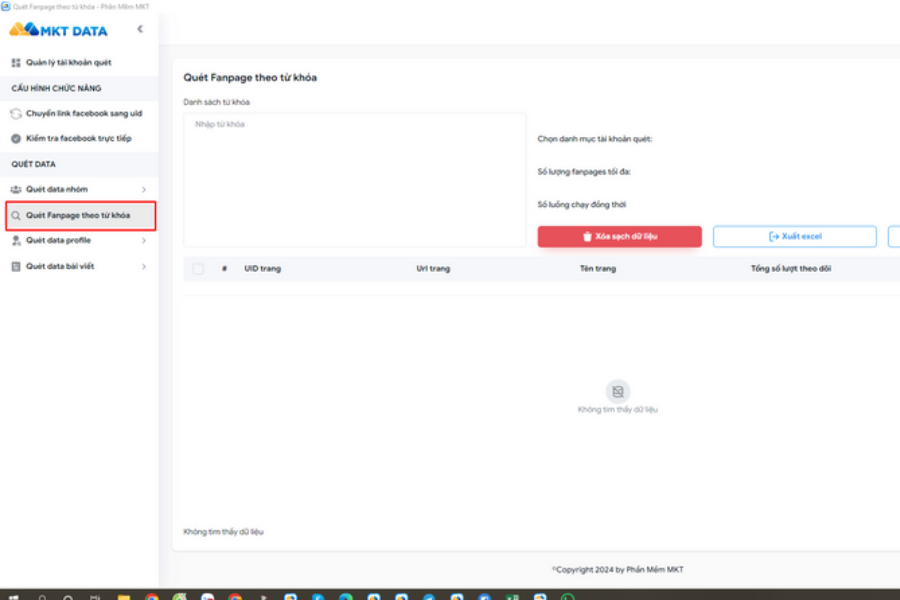Click the Quét data bài viết document icon

[x=16, y=267]
